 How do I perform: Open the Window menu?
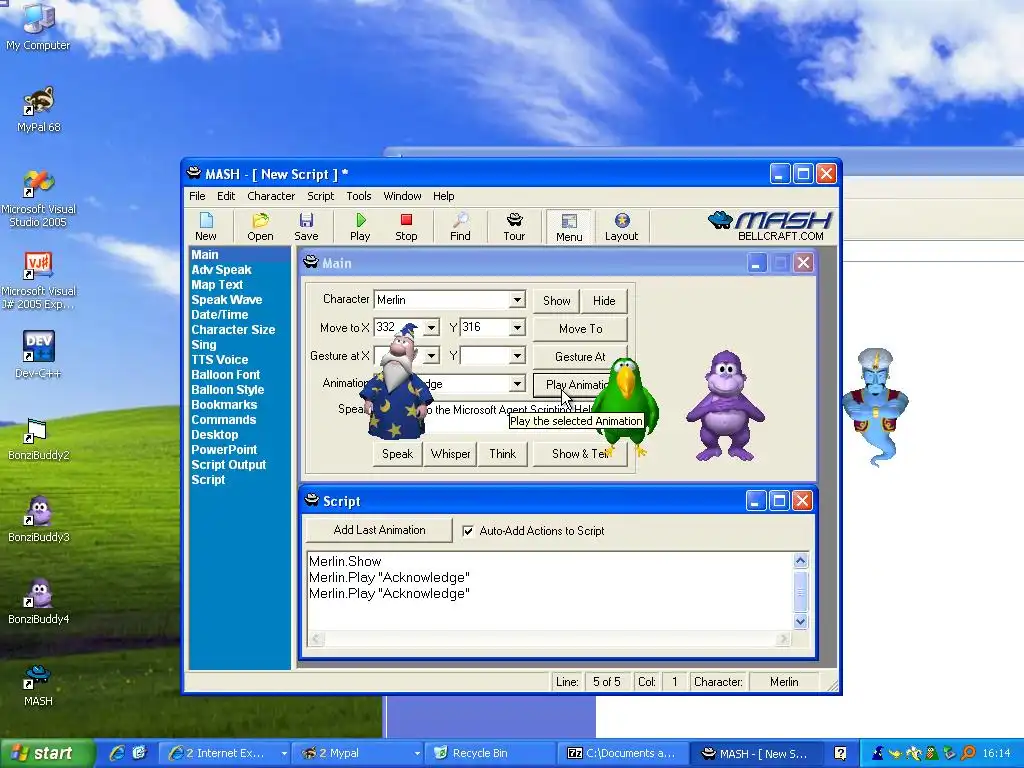coord(402,196)
